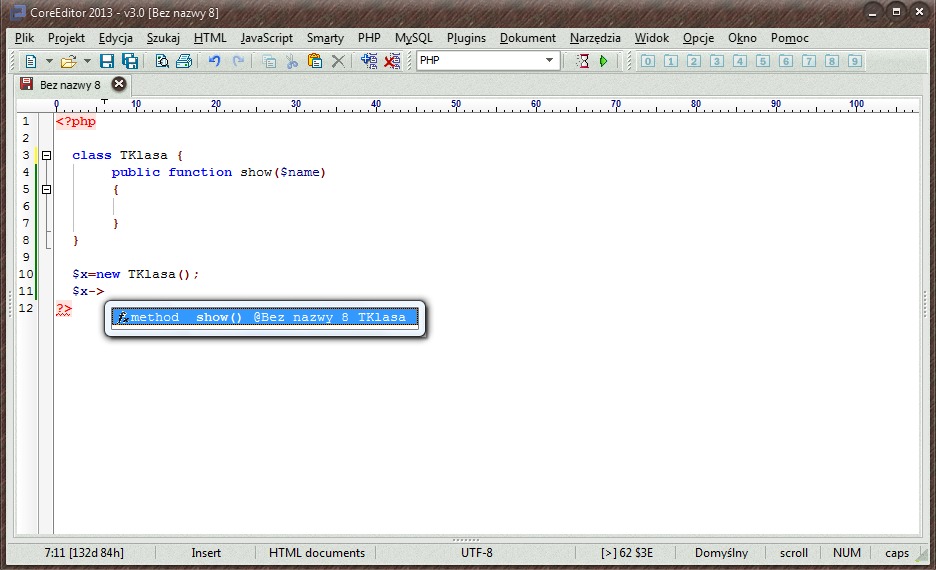Open the Szukaj menu
This screenshot has width=936, height=570.
[163, 38]
